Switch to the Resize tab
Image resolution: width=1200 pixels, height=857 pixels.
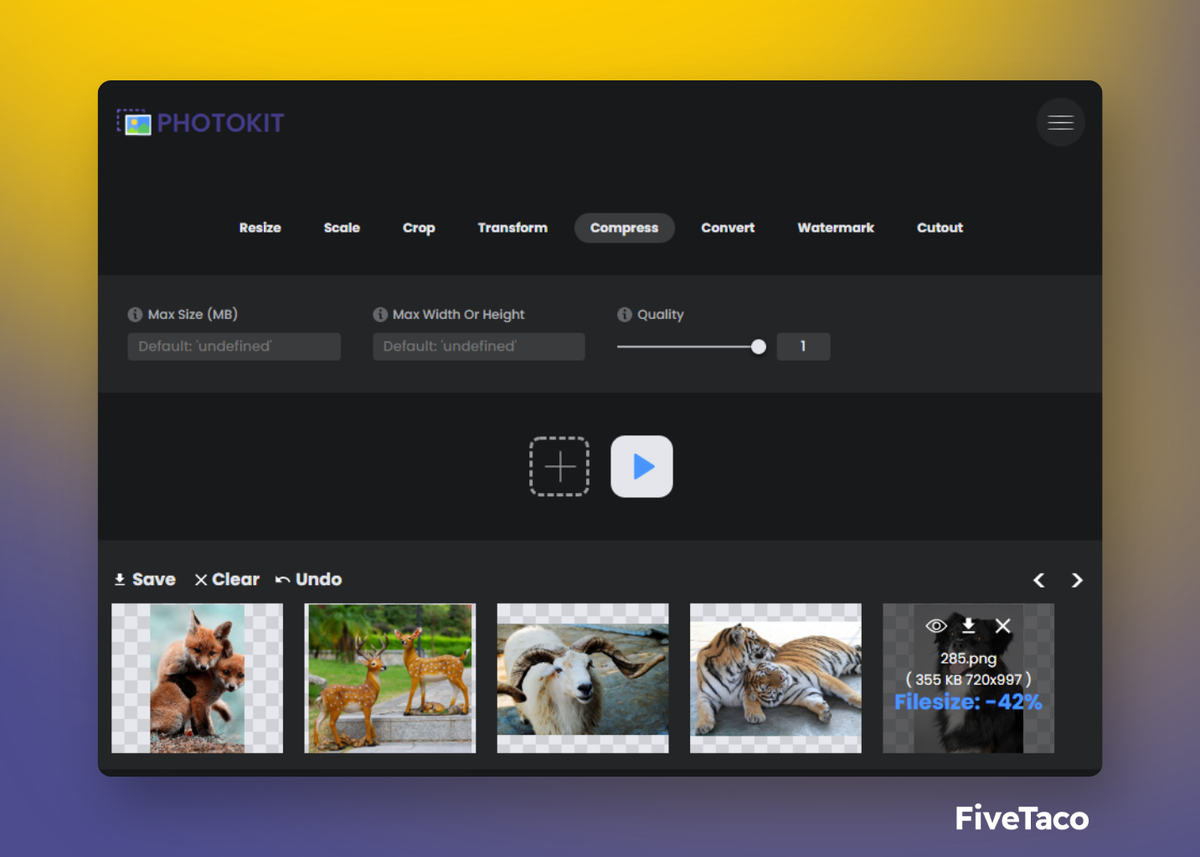pos(260,228)
